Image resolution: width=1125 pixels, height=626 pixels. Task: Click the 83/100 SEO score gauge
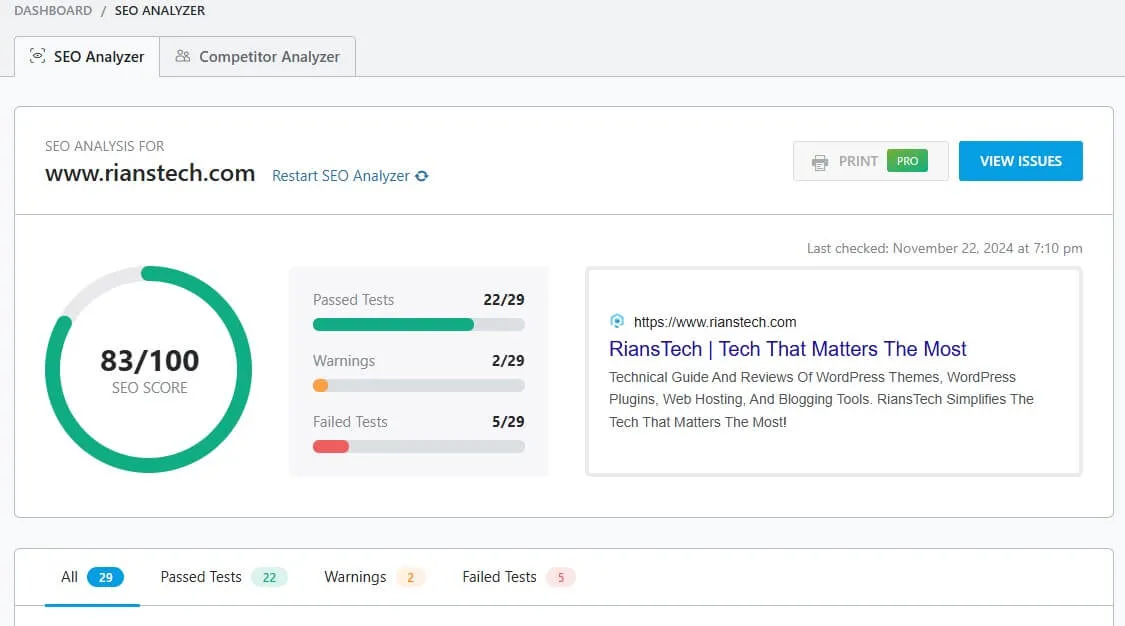(148, 370)
